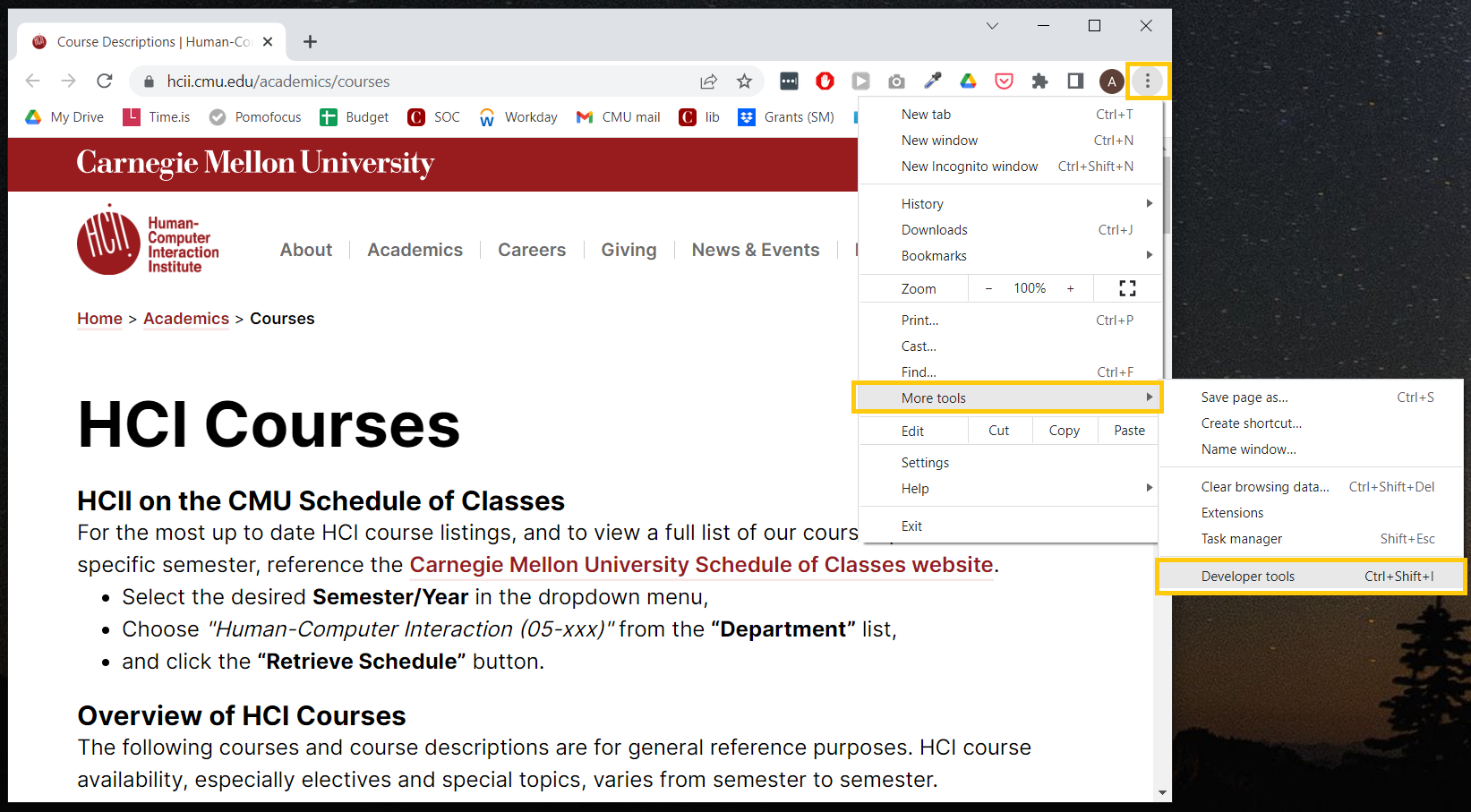Click the profile avatar 'A' icon
The image size is (1471, 812).
coord(1111,81)
